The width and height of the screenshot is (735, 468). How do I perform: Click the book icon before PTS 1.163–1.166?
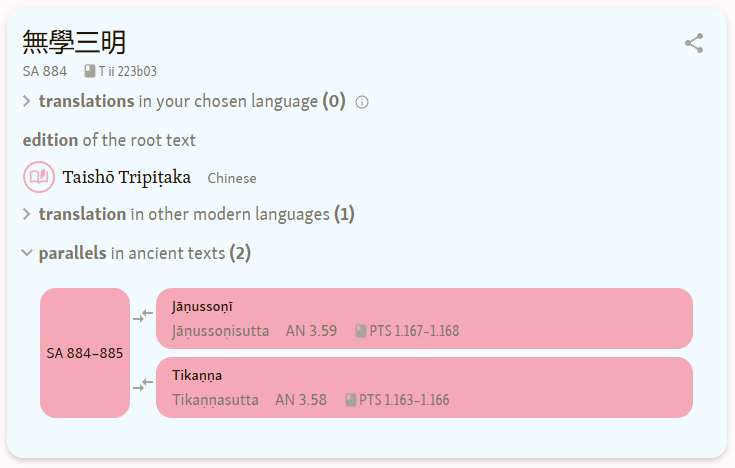coord(351,400)
